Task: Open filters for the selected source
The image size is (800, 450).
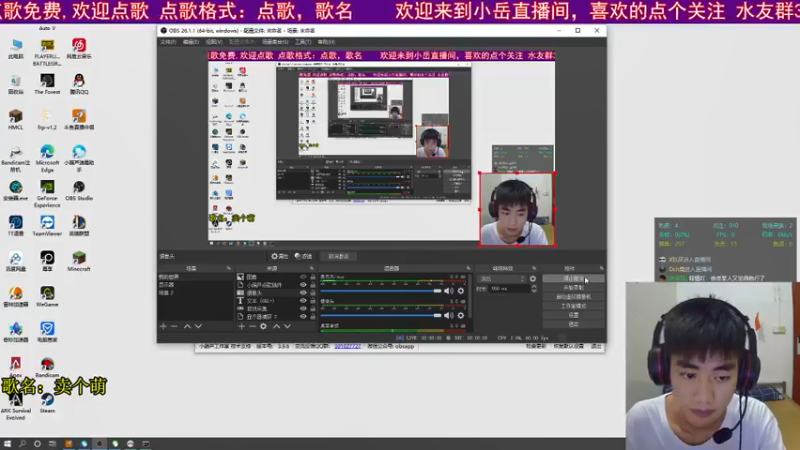Action: click(304, 256)
